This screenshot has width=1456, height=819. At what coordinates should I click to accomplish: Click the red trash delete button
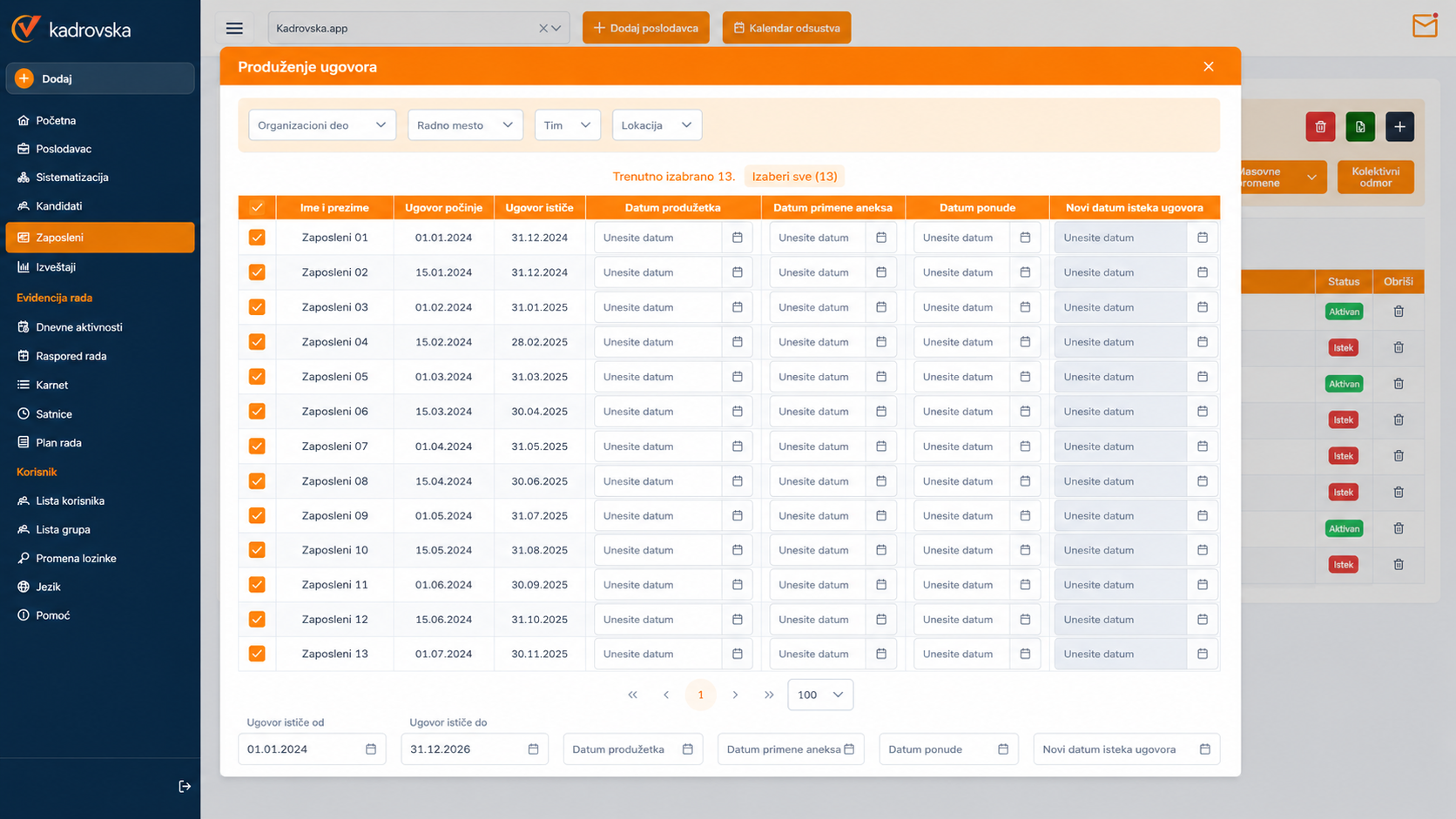point(1320,127)
